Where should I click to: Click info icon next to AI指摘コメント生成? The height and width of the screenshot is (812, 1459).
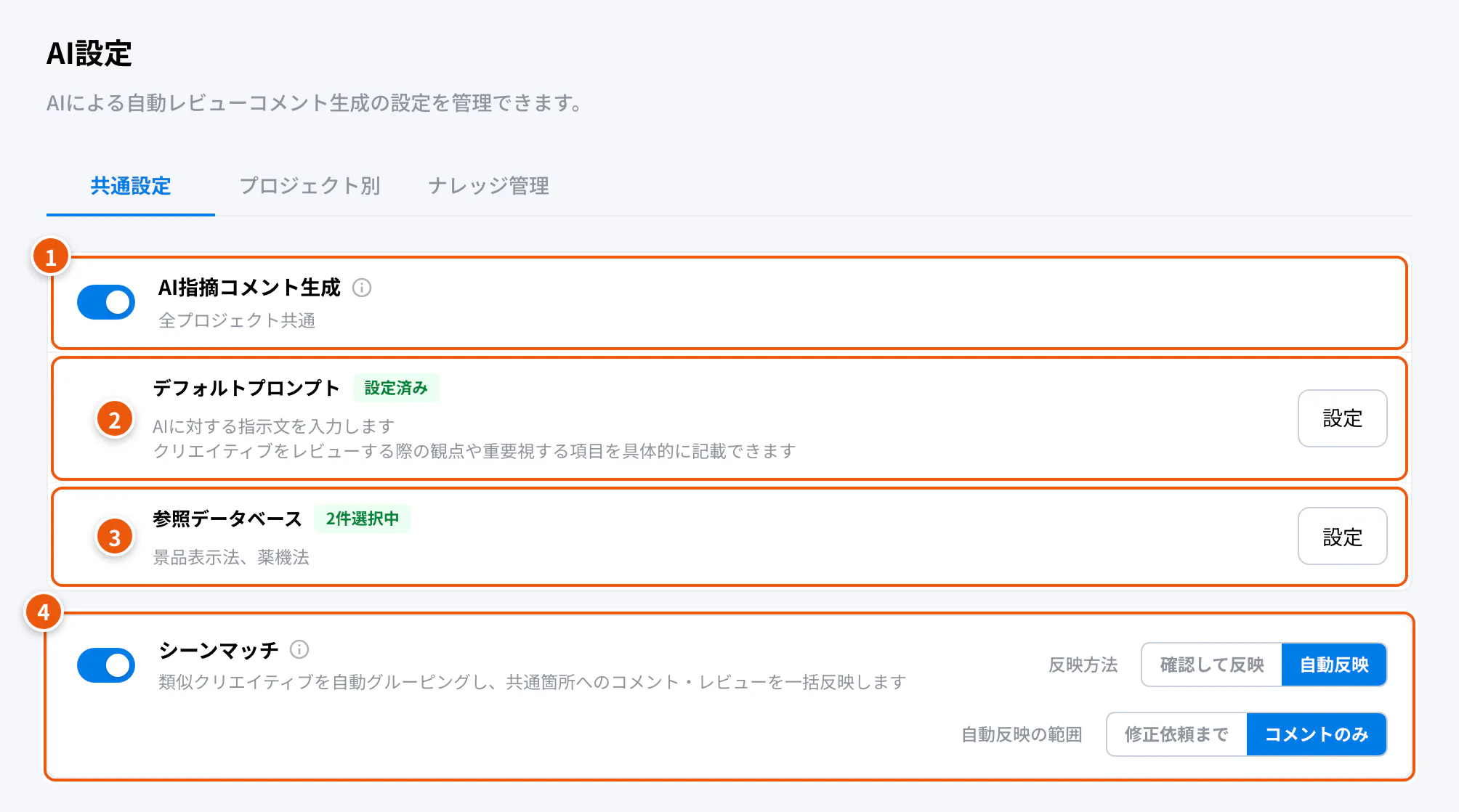[x=362, y=288]
